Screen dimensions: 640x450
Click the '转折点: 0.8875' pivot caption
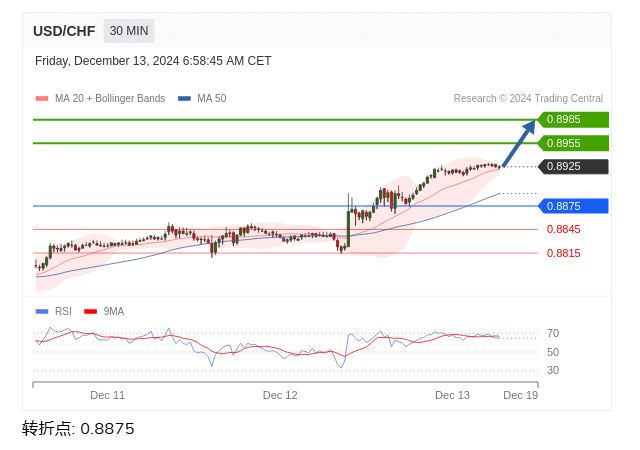click(78, 429)
